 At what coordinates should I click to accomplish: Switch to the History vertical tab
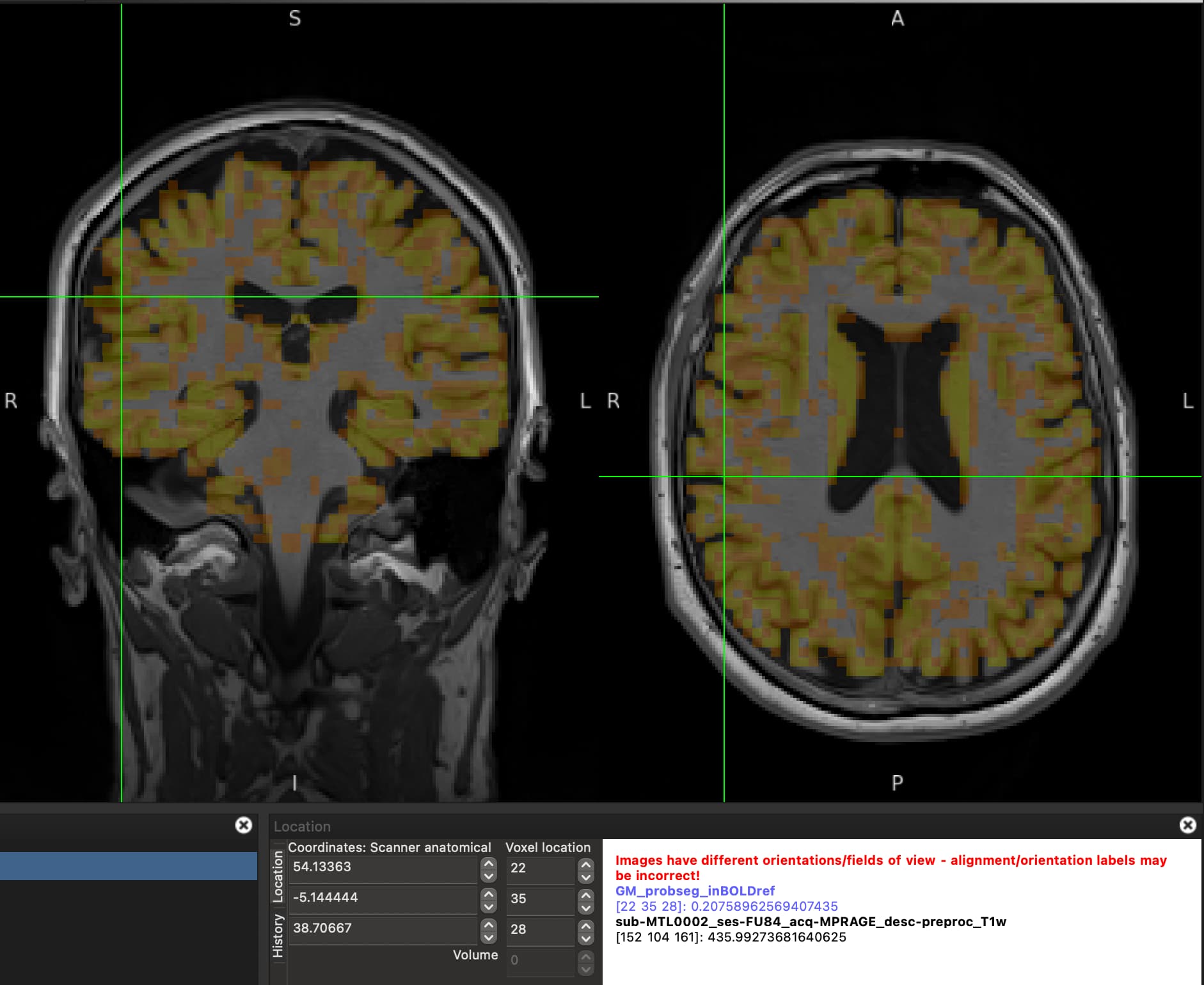[x=278, y=936]
